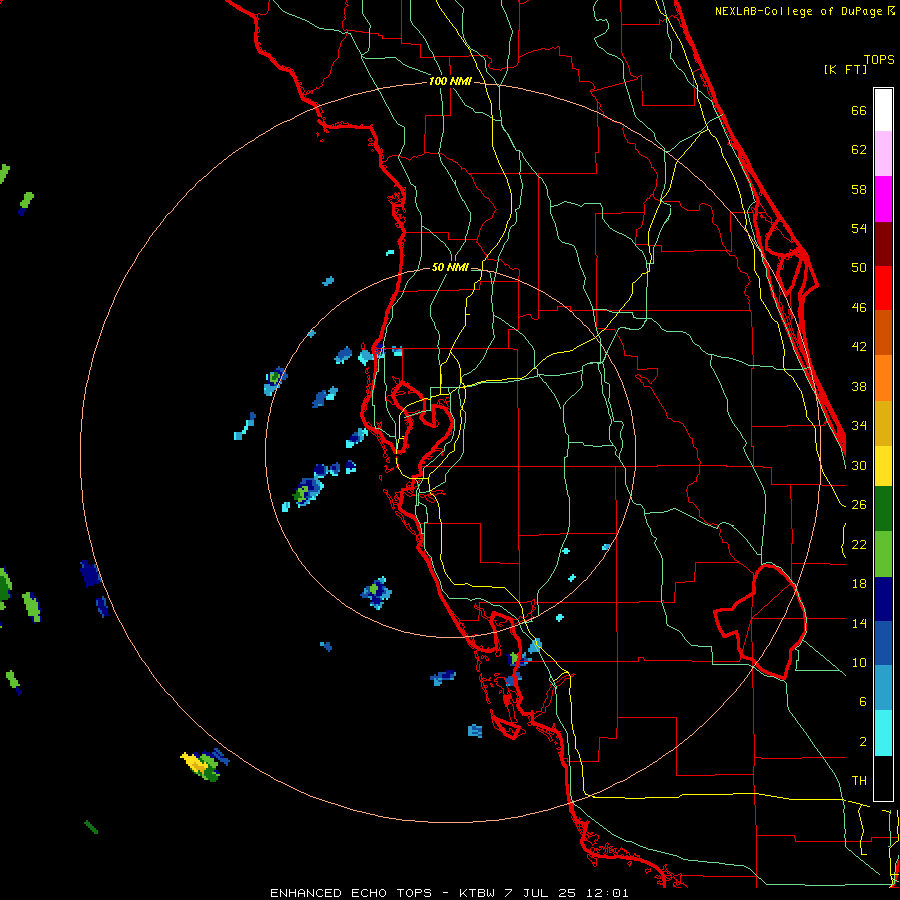Click the legend value 58
Screen dimensions: 900x900
(859, 189)
